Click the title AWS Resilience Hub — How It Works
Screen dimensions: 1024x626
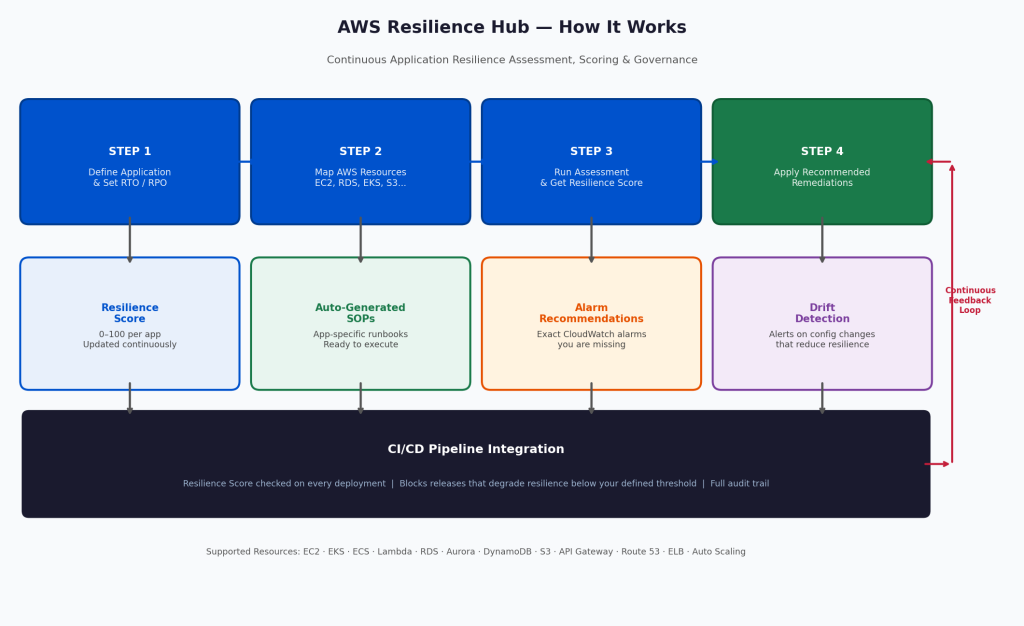[512, 27]
